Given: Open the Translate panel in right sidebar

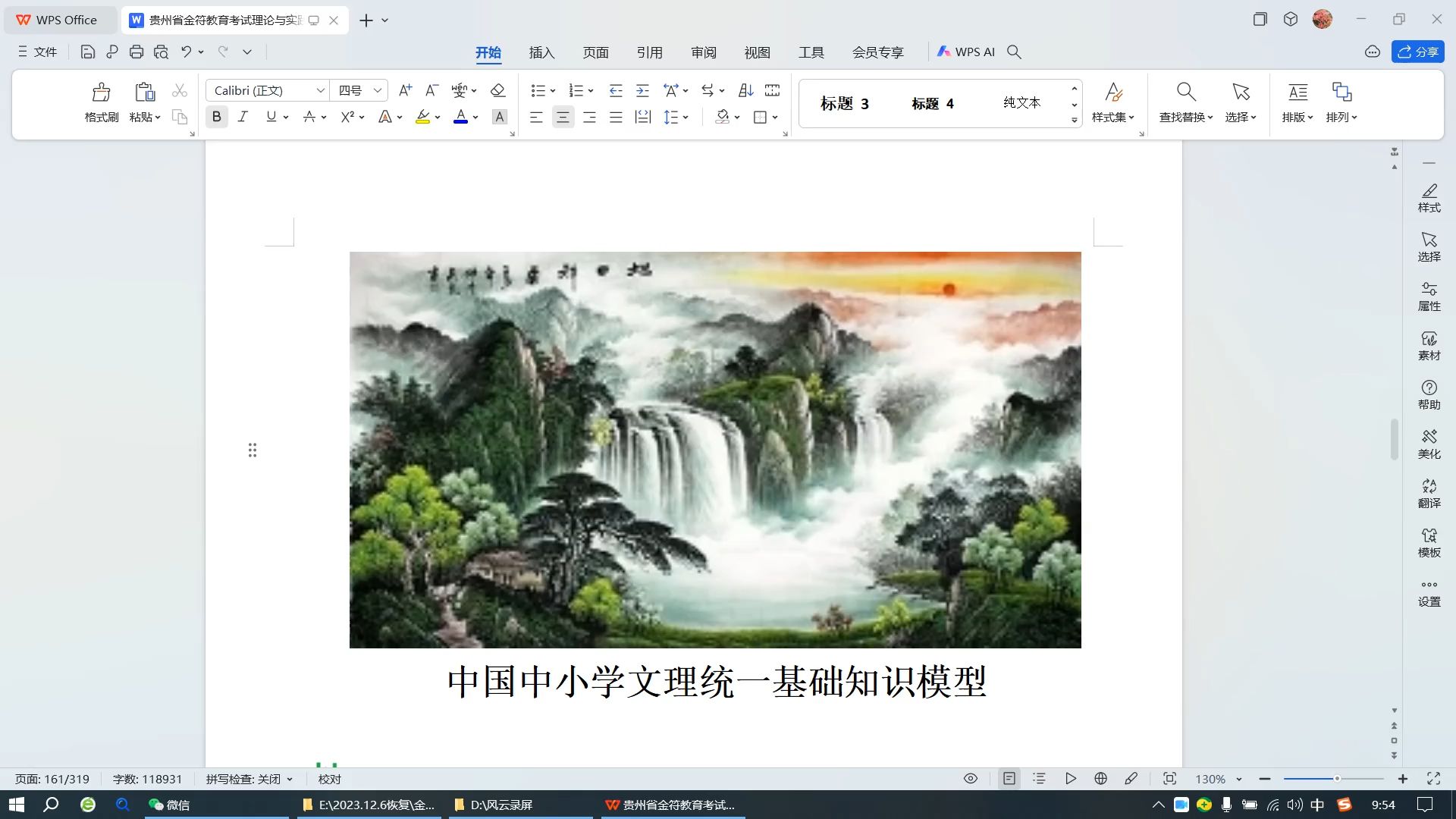Looking at the screenshot, I should 1429,493.
